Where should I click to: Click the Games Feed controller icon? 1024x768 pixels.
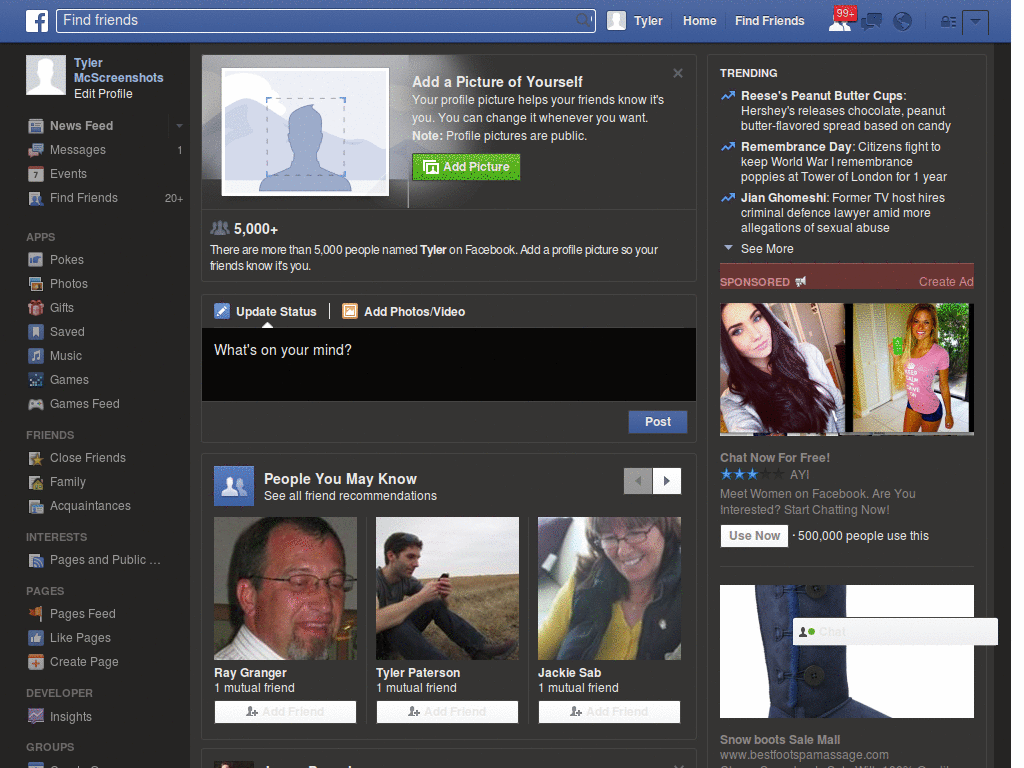pyautogui.click(x=36, y=404)
